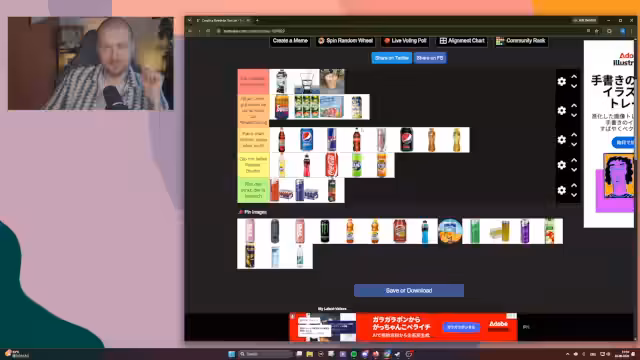This screenshot has width=640, height=360.
Task: Open the Alignment Chart option
Action: [462, 41]
